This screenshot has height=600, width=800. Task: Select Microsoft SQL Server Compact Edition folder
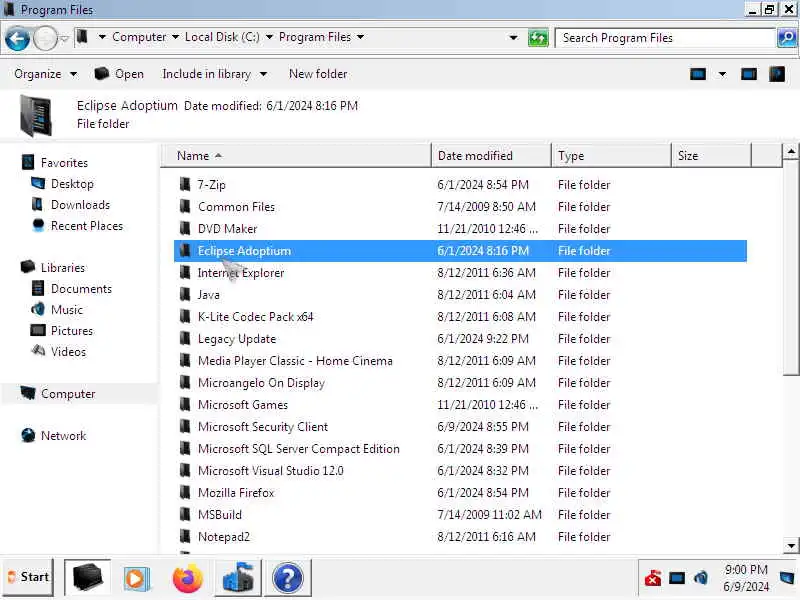(x=298, y=448)
